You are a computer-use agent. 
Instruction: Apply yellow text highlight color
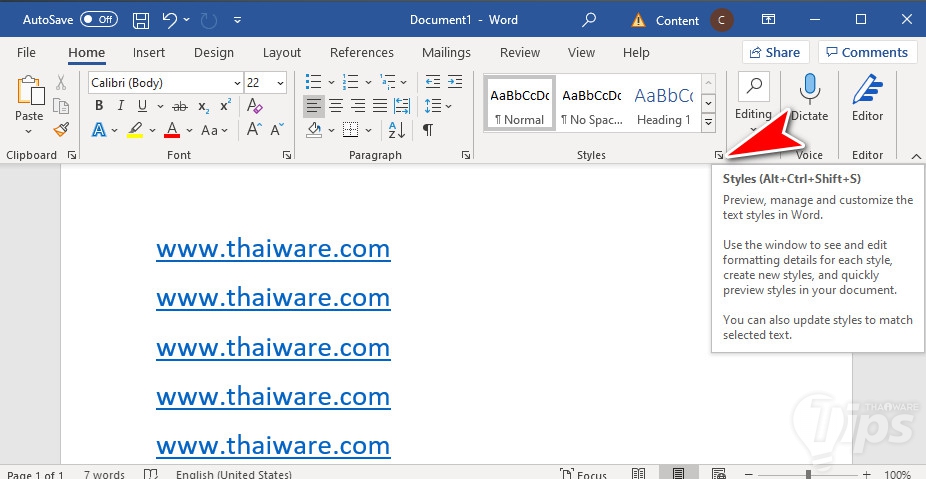[x=135, y=129]
